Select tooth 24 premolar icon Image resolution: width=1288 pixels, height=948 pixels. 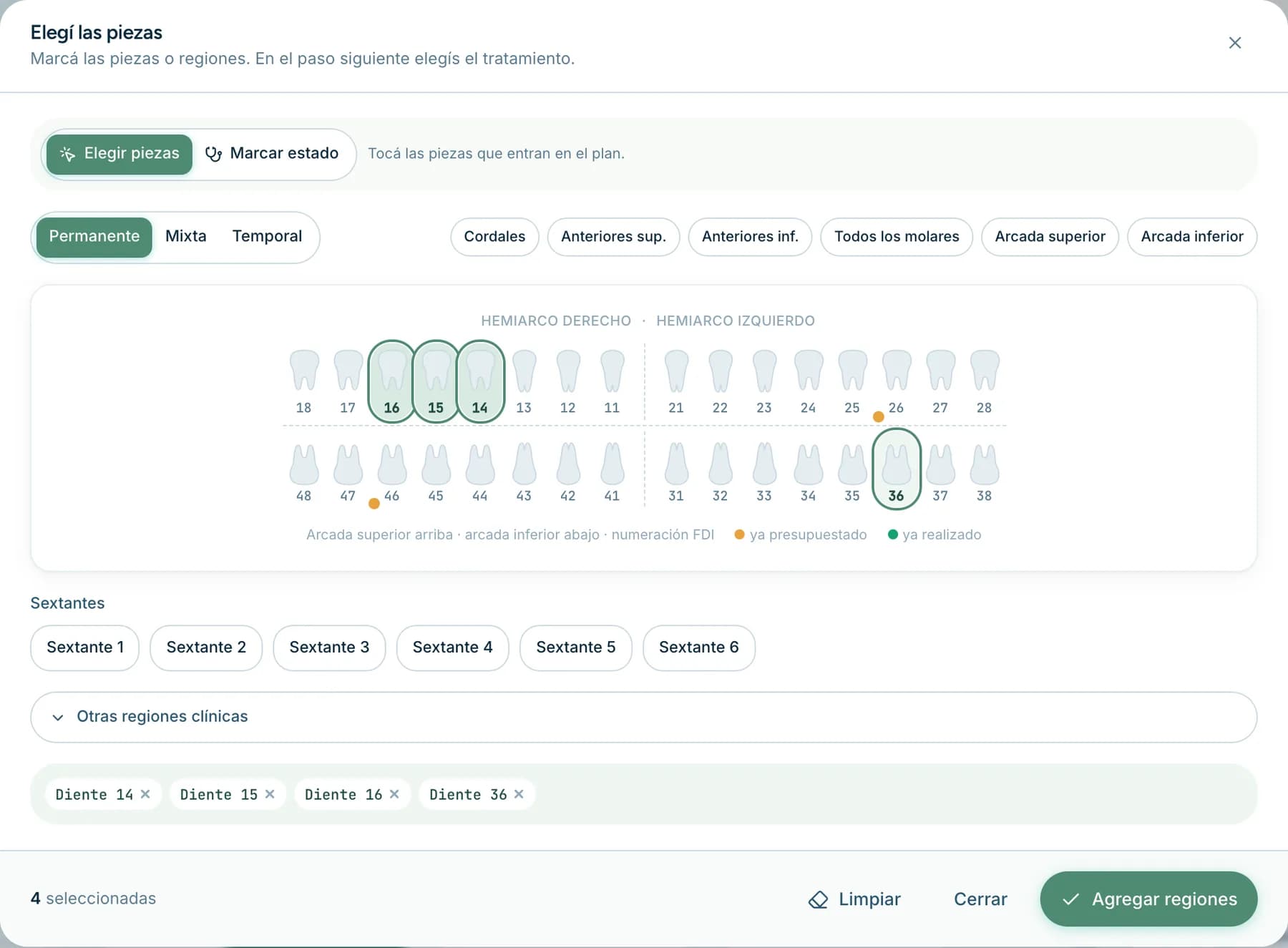pos(809,381)
